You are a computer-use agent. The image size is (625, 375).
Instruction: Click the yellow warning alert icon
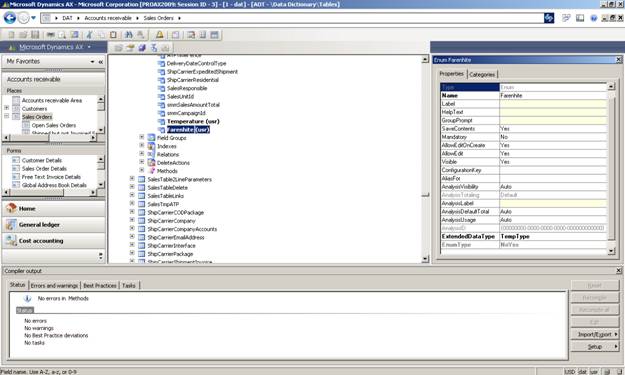[x=160, y=35]
